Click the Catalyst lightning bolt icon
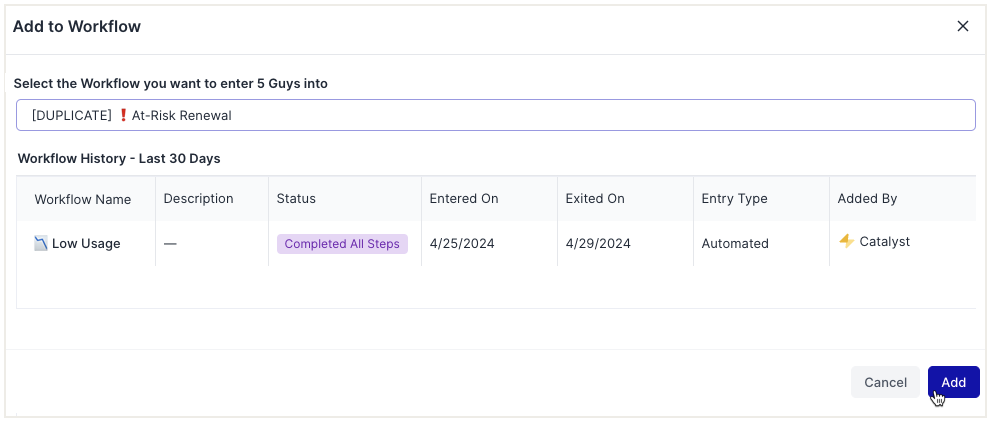This screenshot has height=422, width=991. (x=846, y=241)
